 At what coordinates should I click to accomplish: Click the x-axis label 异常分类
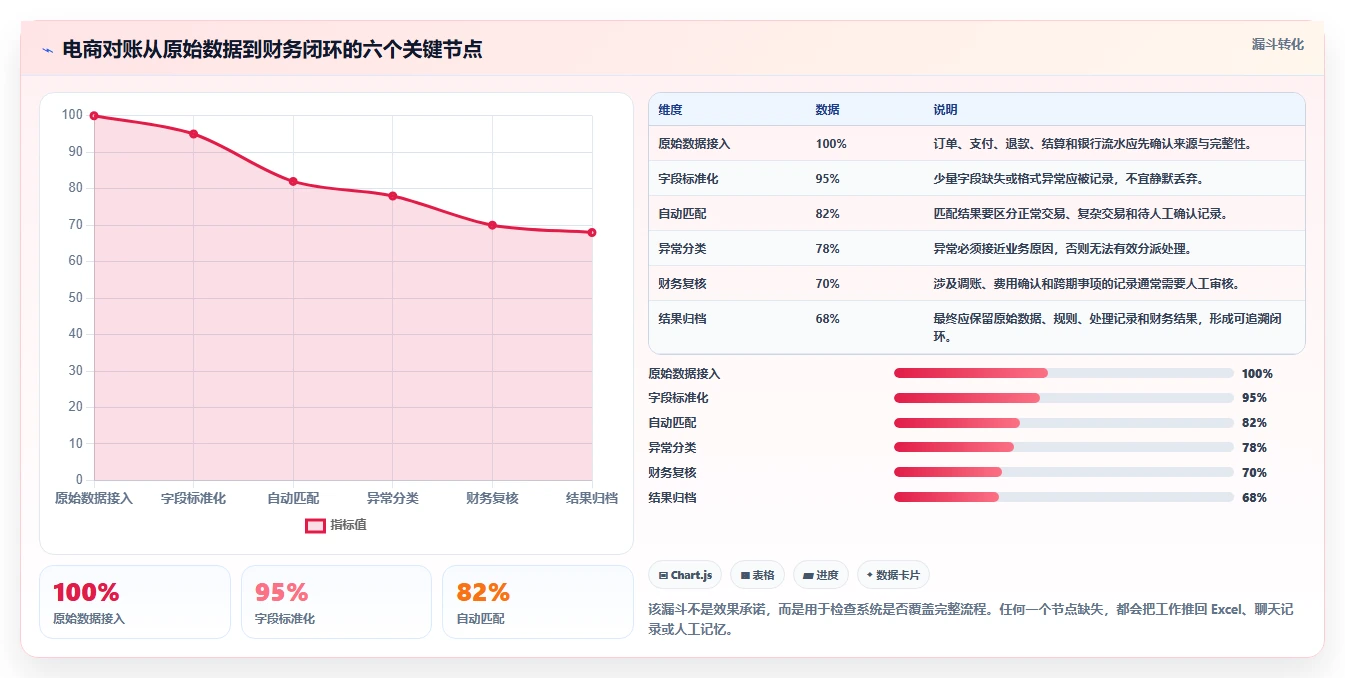[392, 498]
